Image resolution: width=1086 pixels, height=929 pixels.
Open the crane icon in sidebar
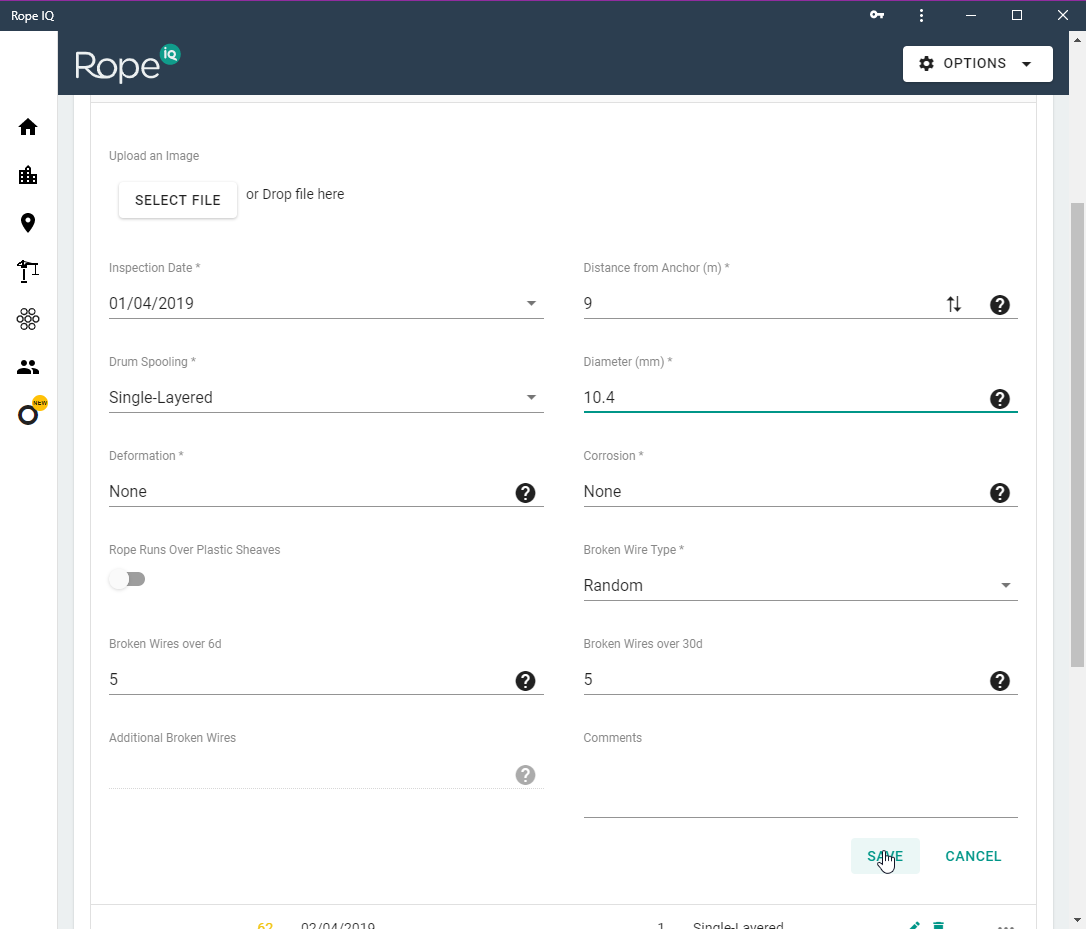28,271
